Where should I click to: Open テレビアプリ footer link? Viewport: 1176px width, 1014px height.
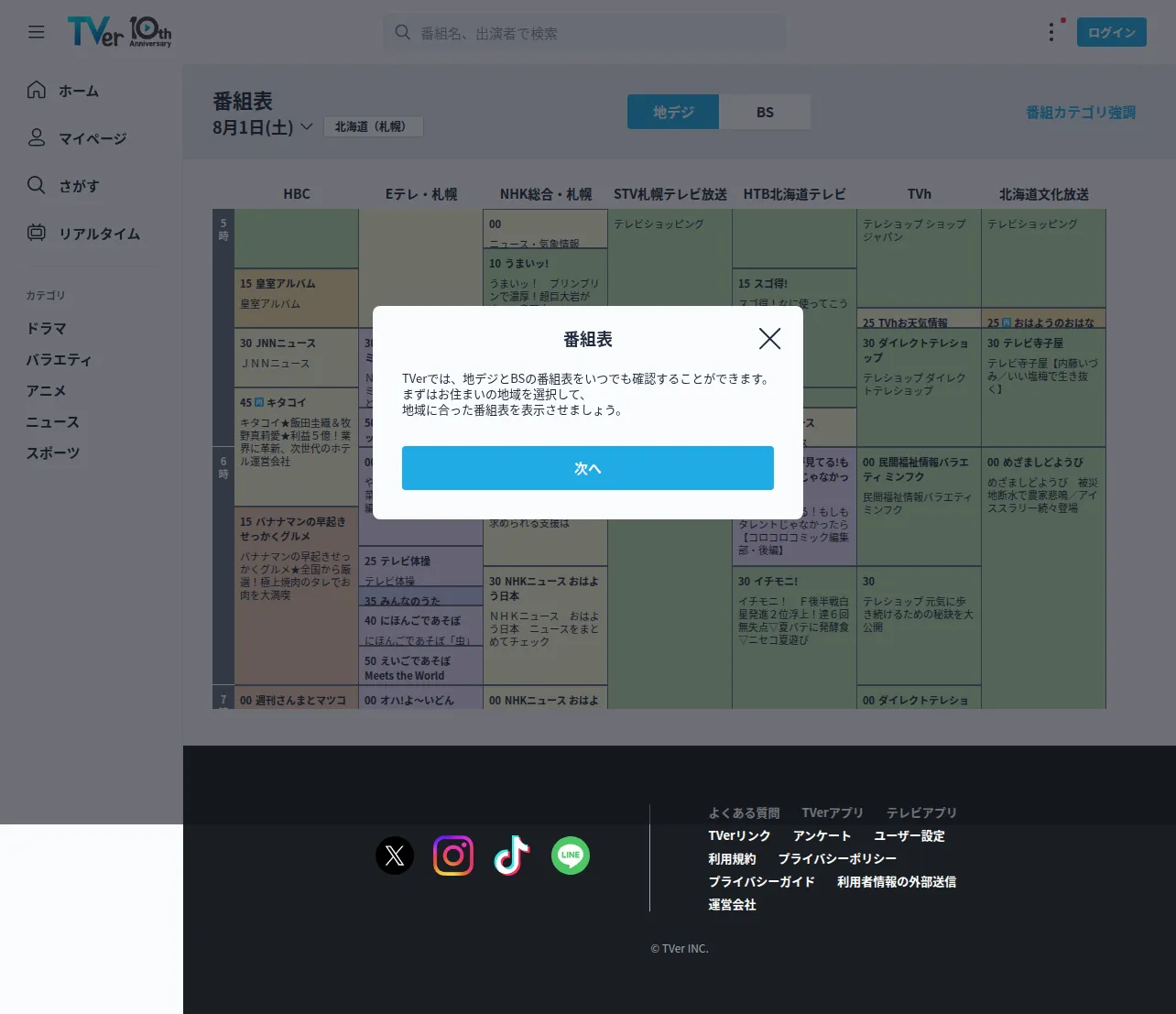tap(921, 812)
